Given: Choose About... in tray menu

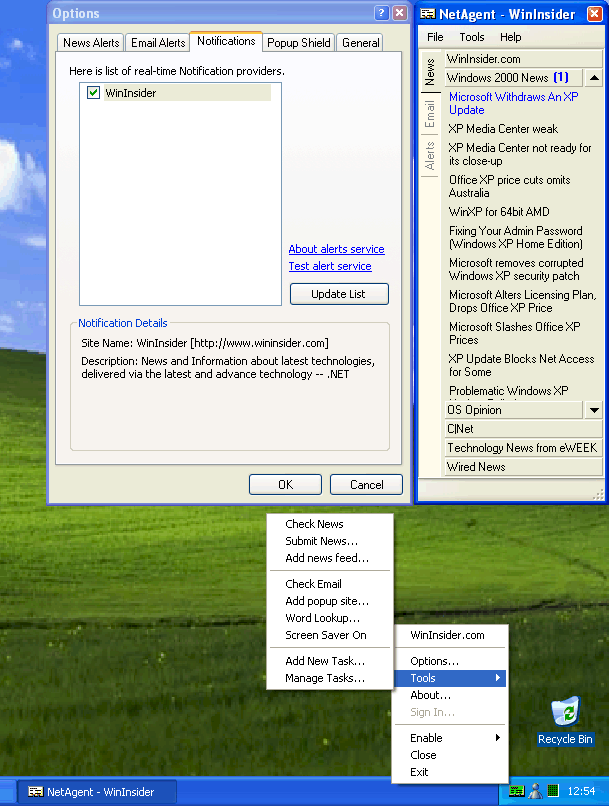Looking at the screenshot, I should coord(450,695).
